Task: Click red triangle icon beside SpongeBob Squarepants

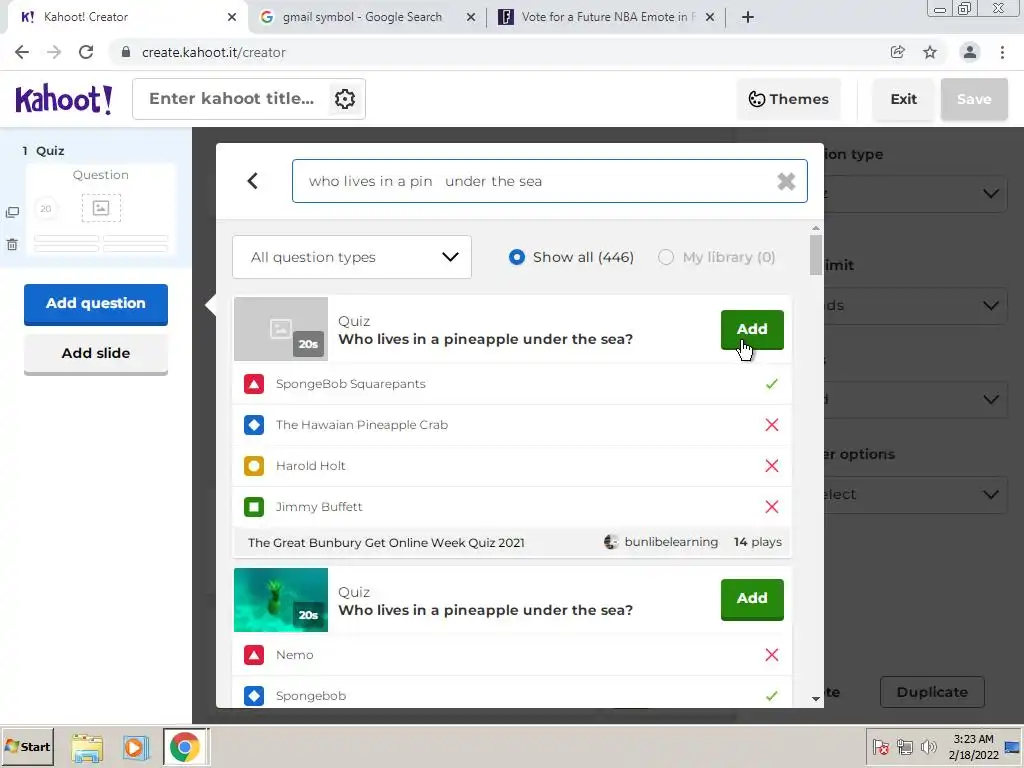Action: tap(254, 384)
